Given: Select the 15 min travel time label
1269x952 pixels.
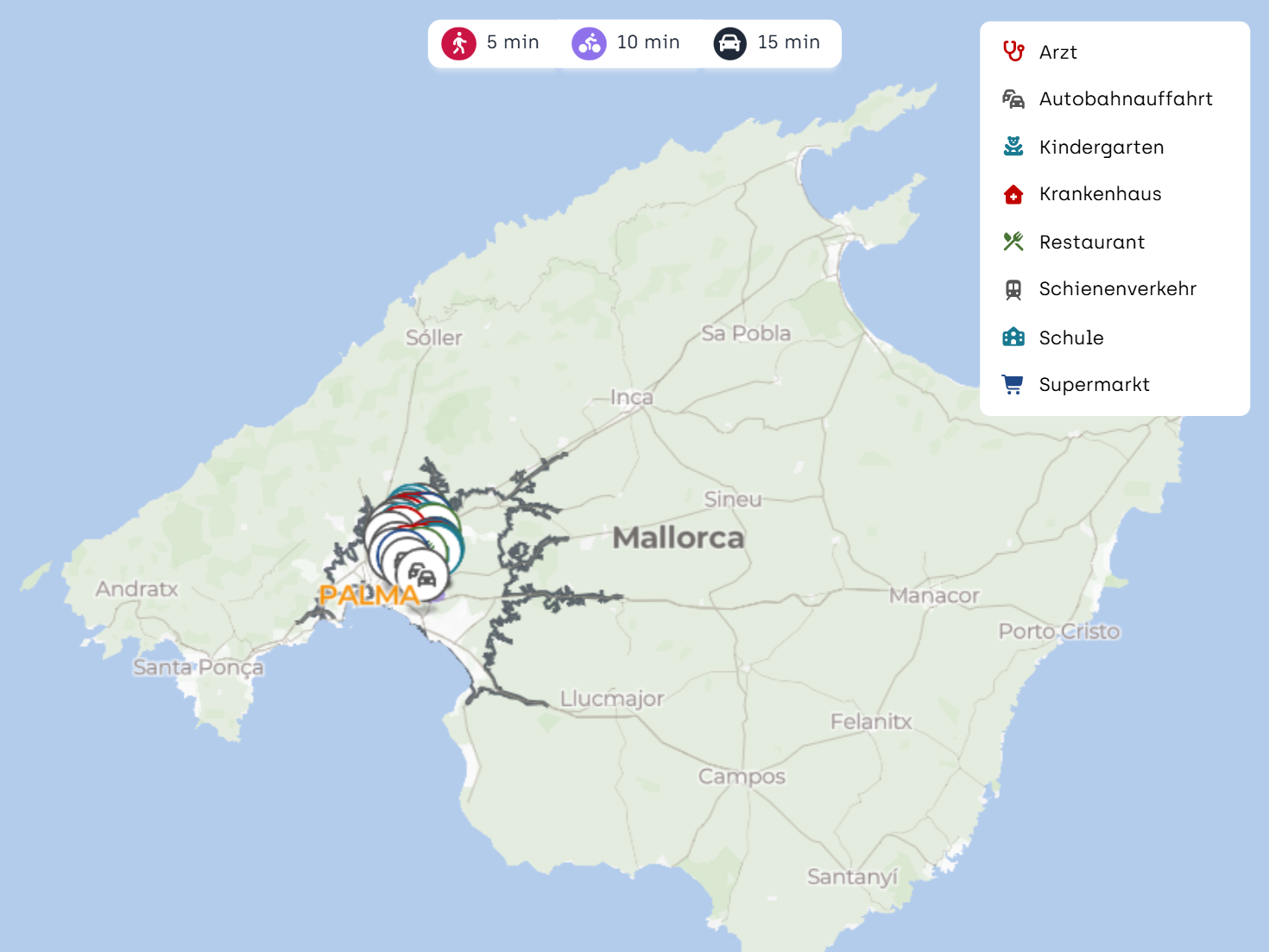Looking at the screenshot, I should 788,42.
